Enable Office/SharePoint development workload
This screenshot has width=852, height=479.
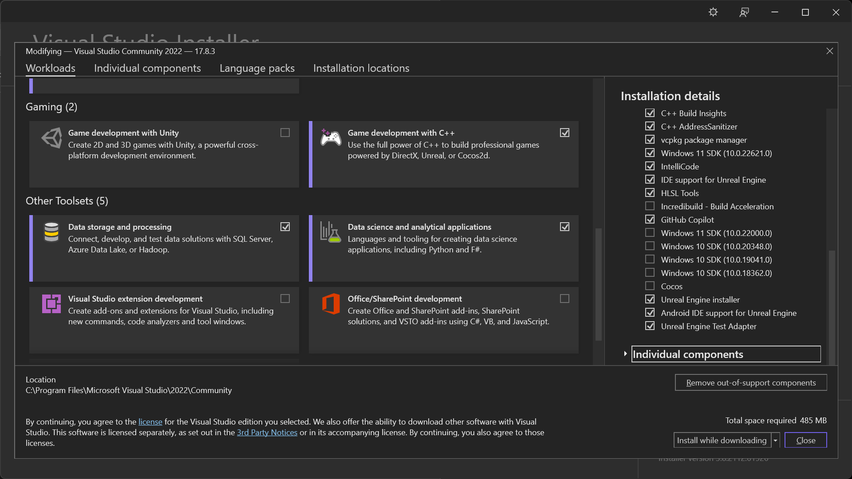pyautogui.click(x=565, y=298)
